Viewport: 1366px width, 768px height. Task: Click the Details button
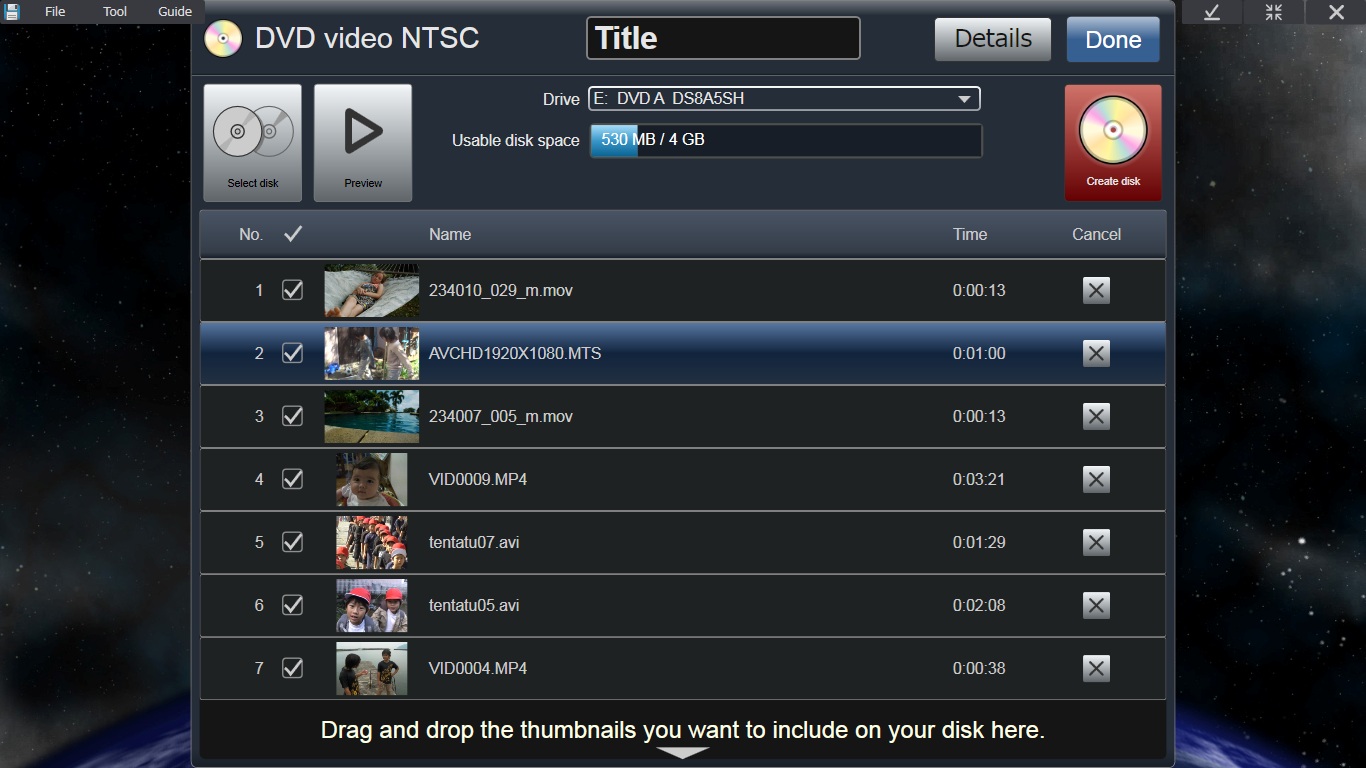(993, 39)
